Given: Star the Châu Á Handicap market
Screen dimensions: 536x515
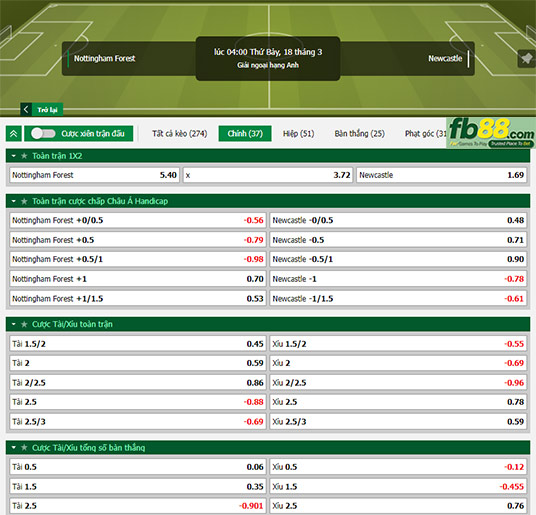Looking at the screenshot, I should tap(24, 201).
